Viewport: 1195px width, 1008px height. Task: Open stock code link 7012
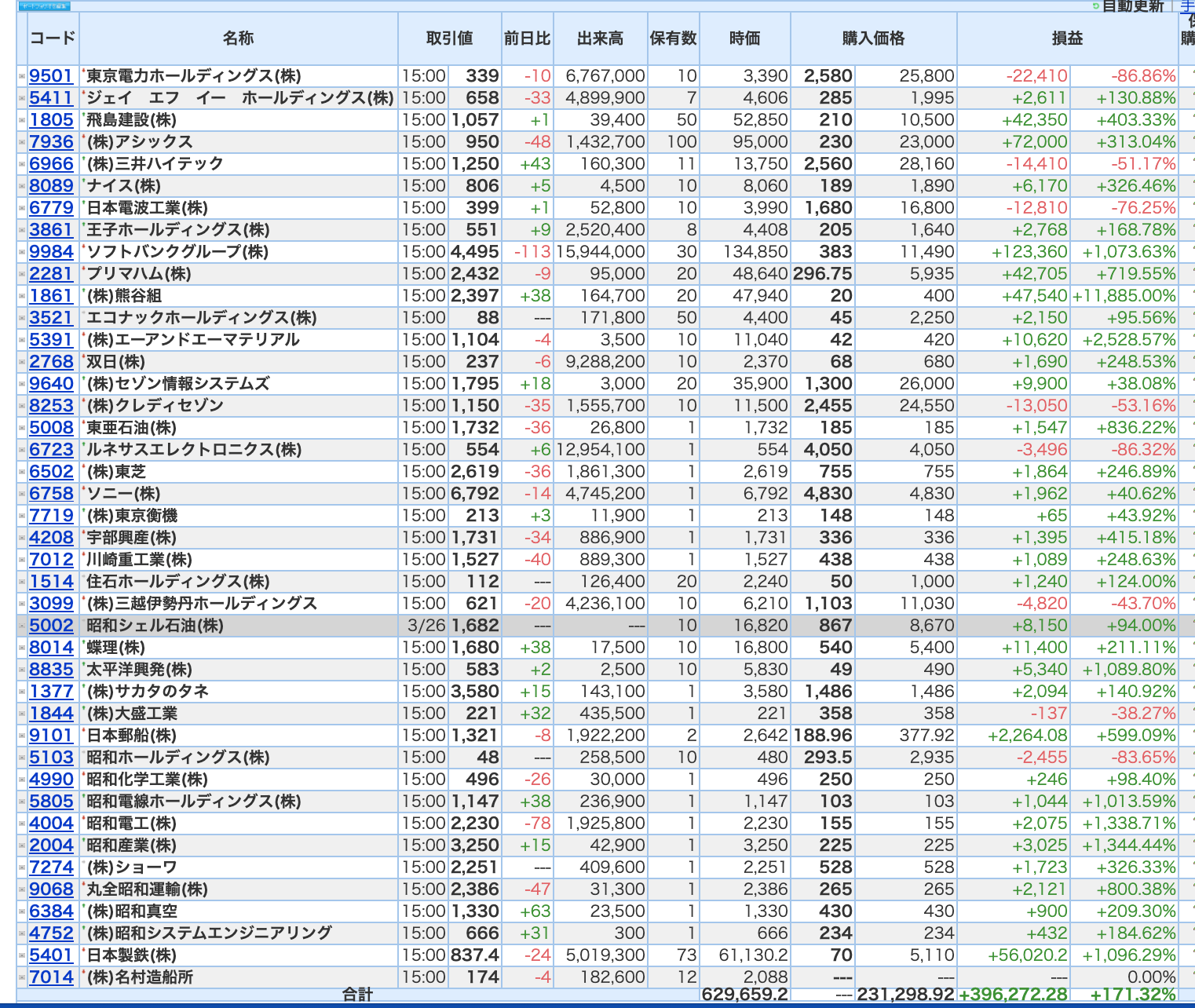tap(51, 560)
